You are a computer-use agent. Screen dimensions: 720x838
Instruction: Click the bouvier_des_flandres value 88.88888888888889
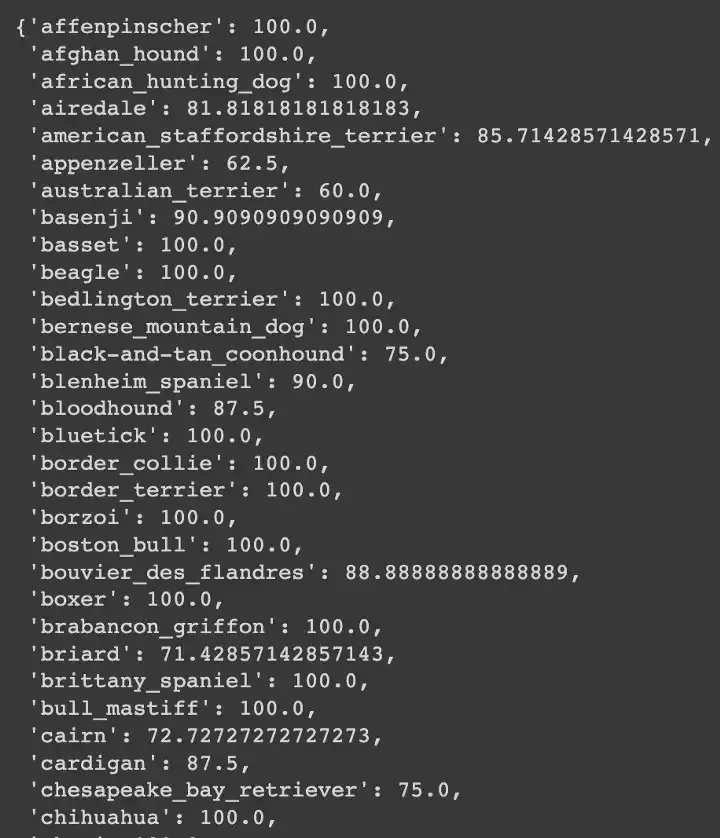pyautogui.click(x=463, y=573)
